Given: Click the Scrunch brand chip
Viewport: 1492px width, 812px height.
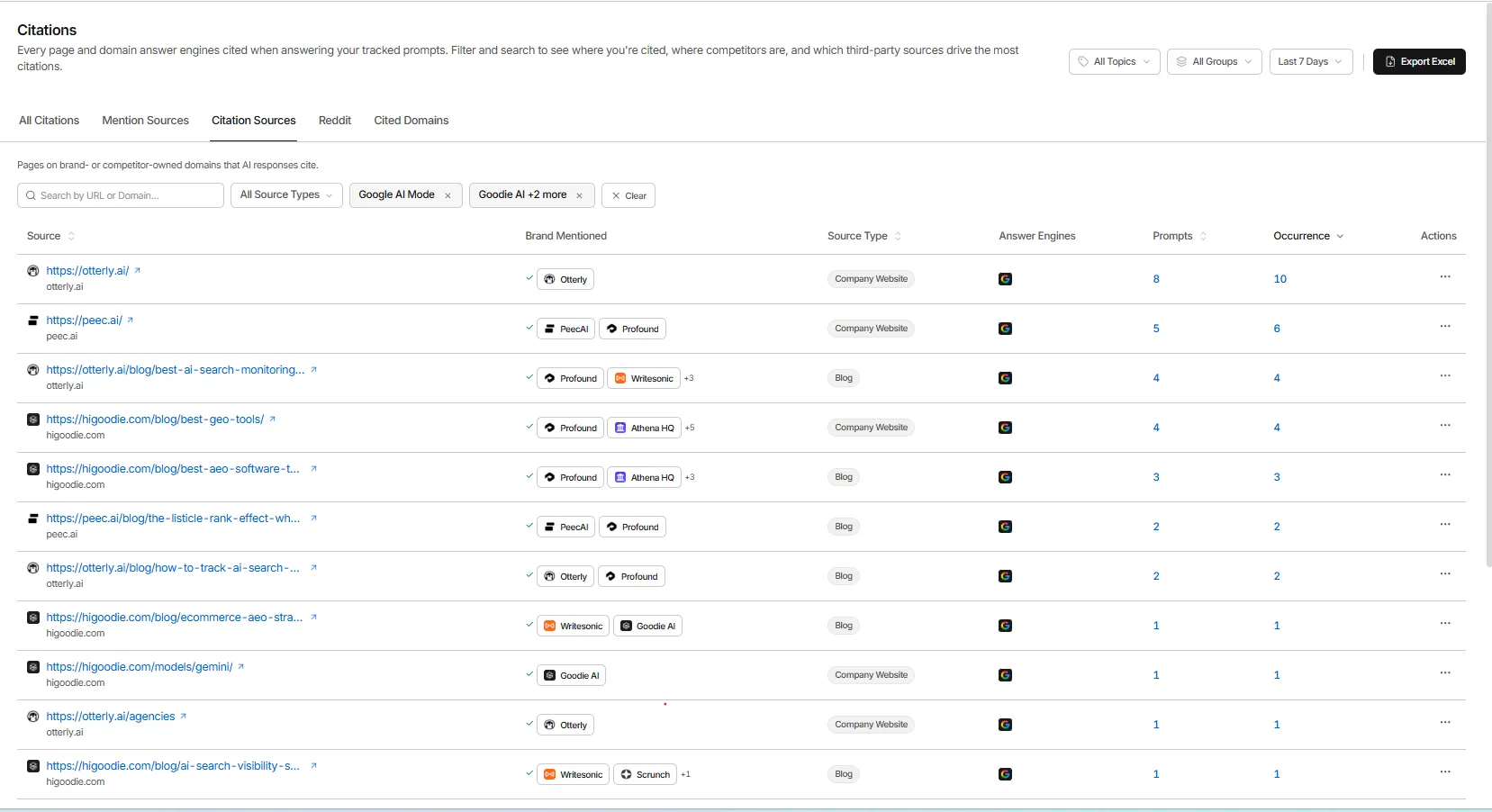Looking at the screenshot, I should click(x=645, y=774).
